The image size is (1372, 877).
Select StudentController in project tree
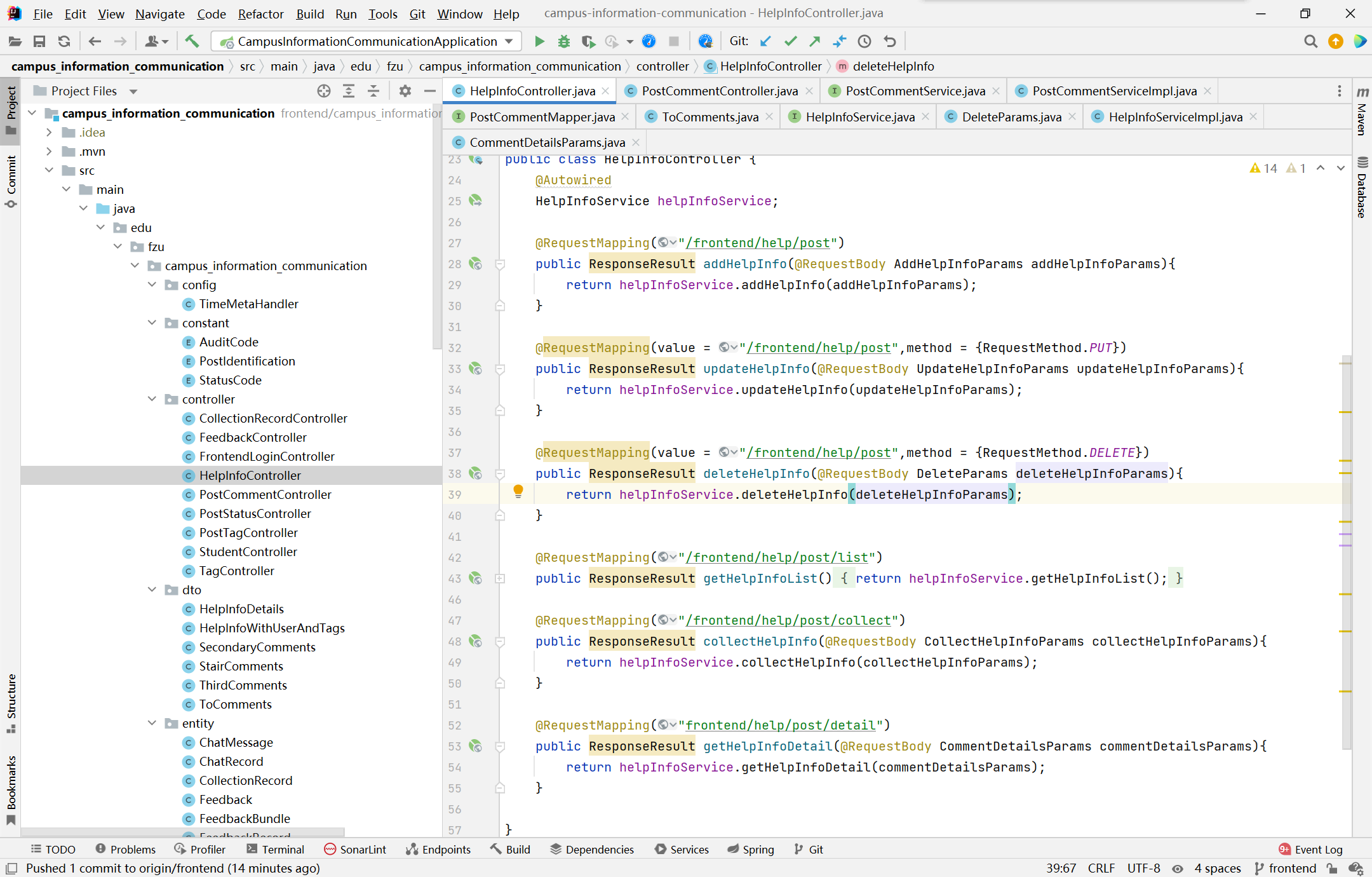point(248,552)
